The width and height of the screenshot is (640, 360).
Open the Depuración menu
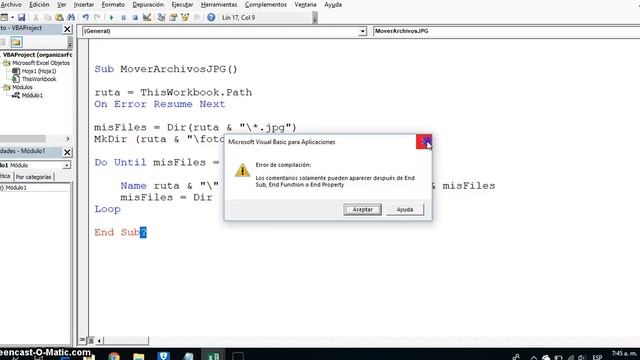click(x=148, y=4)
